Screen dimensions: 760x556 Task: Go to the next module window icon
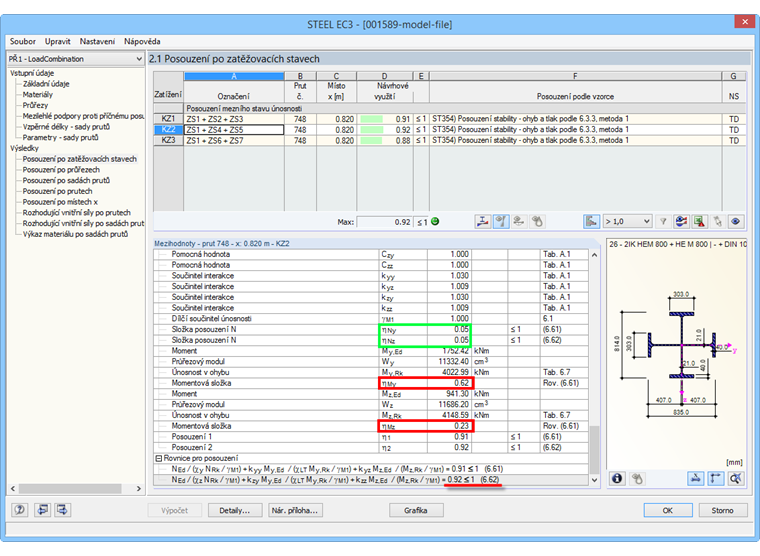pyautogui.click(x=62, y=510)
